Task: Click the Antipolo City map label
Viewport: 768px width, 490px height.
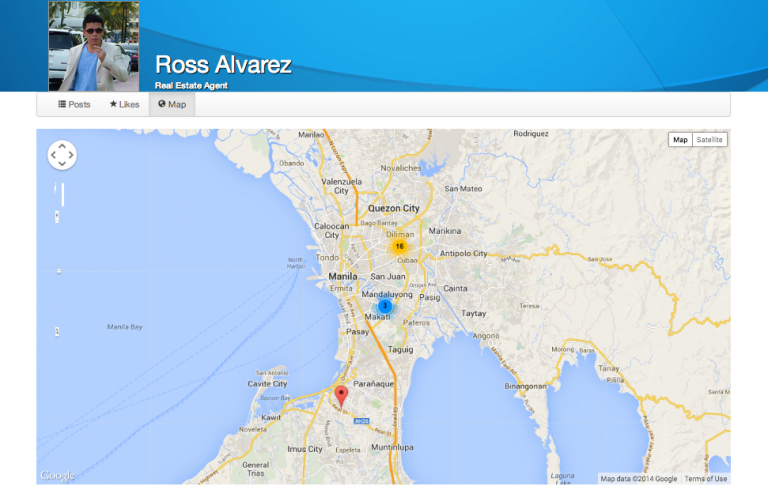Action: [x=463, y=253]
